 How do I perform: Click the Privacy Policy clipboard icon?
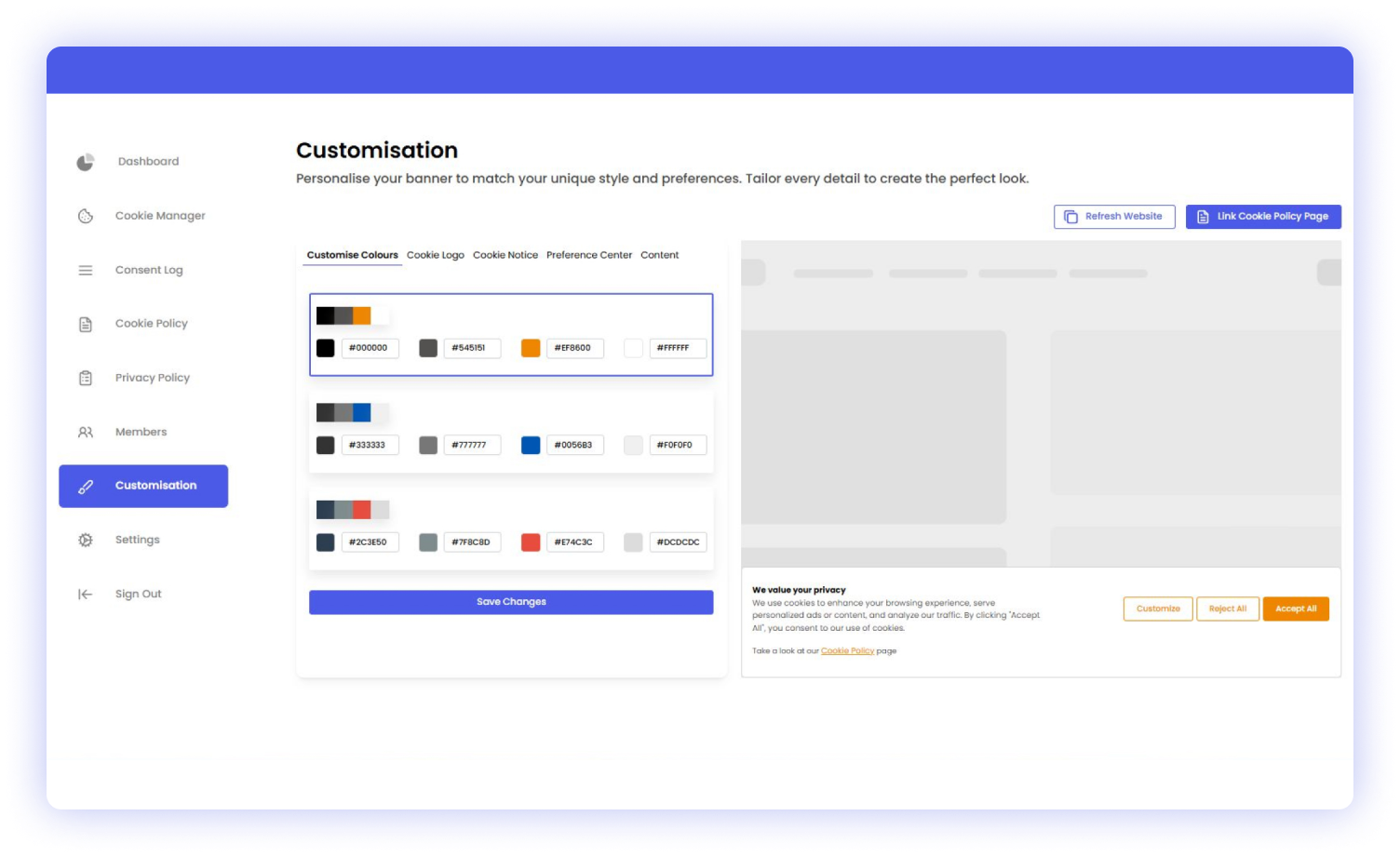[x=86, y=378]
